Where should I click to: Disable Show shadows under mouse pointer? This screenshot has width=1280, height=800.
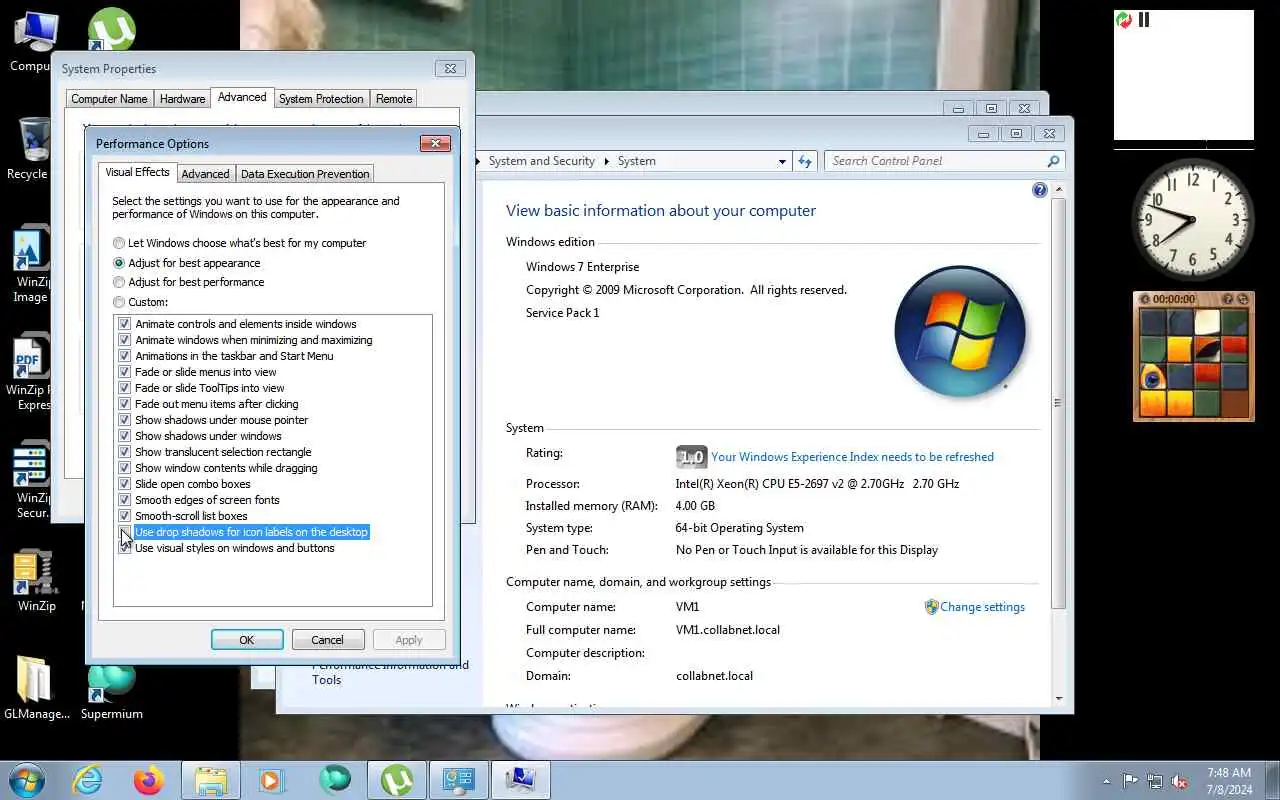(125, 420)
